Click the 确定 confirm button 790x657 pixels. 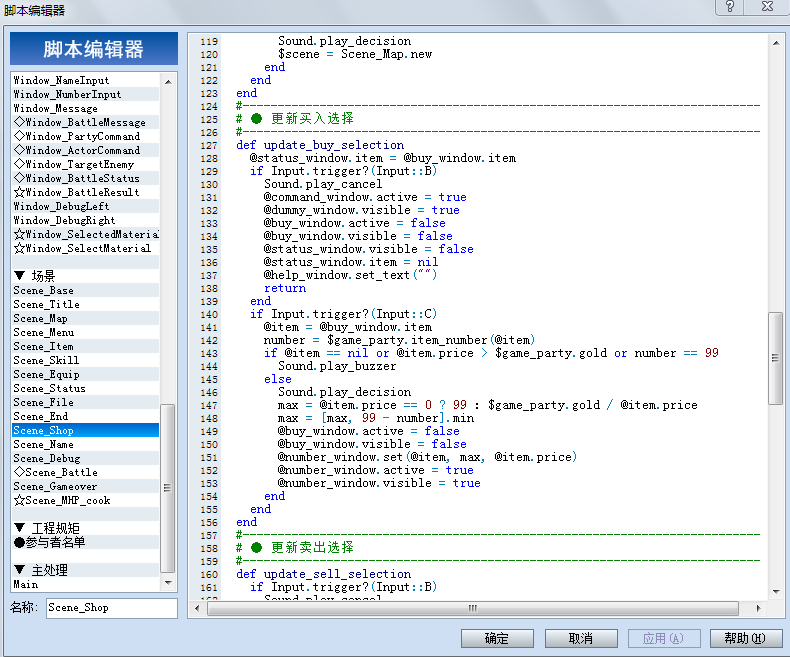[497, 638]
